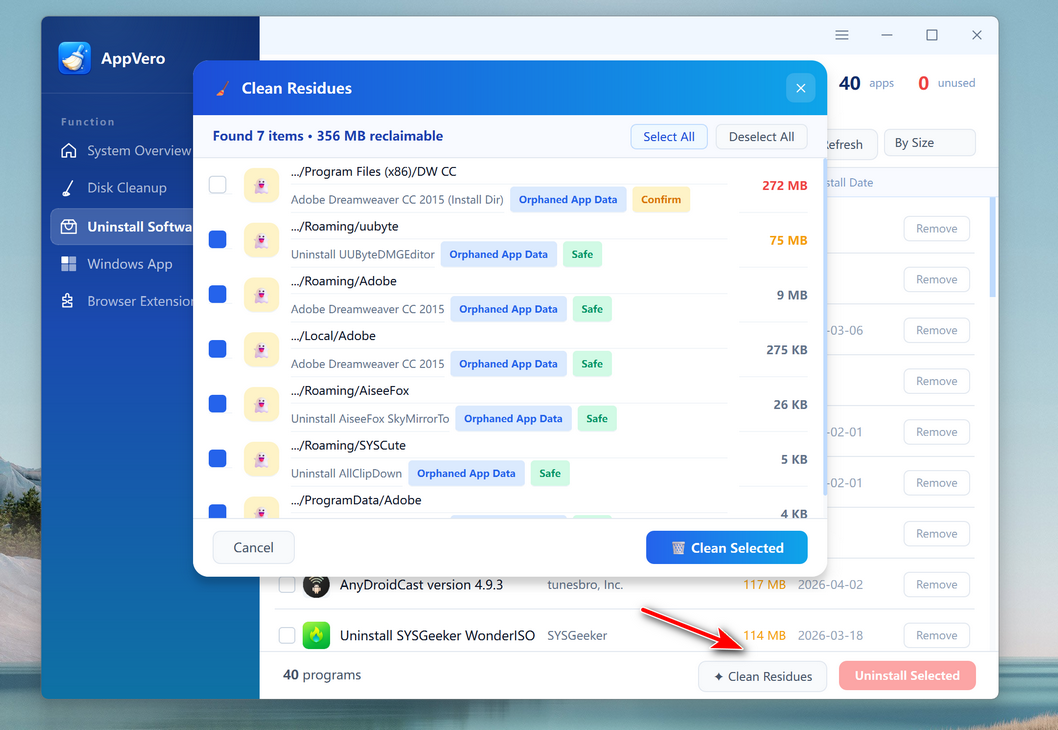Click the AnyDroidCast app icon
This screenshot has height=730, width=1058.
tap(316, 585)
